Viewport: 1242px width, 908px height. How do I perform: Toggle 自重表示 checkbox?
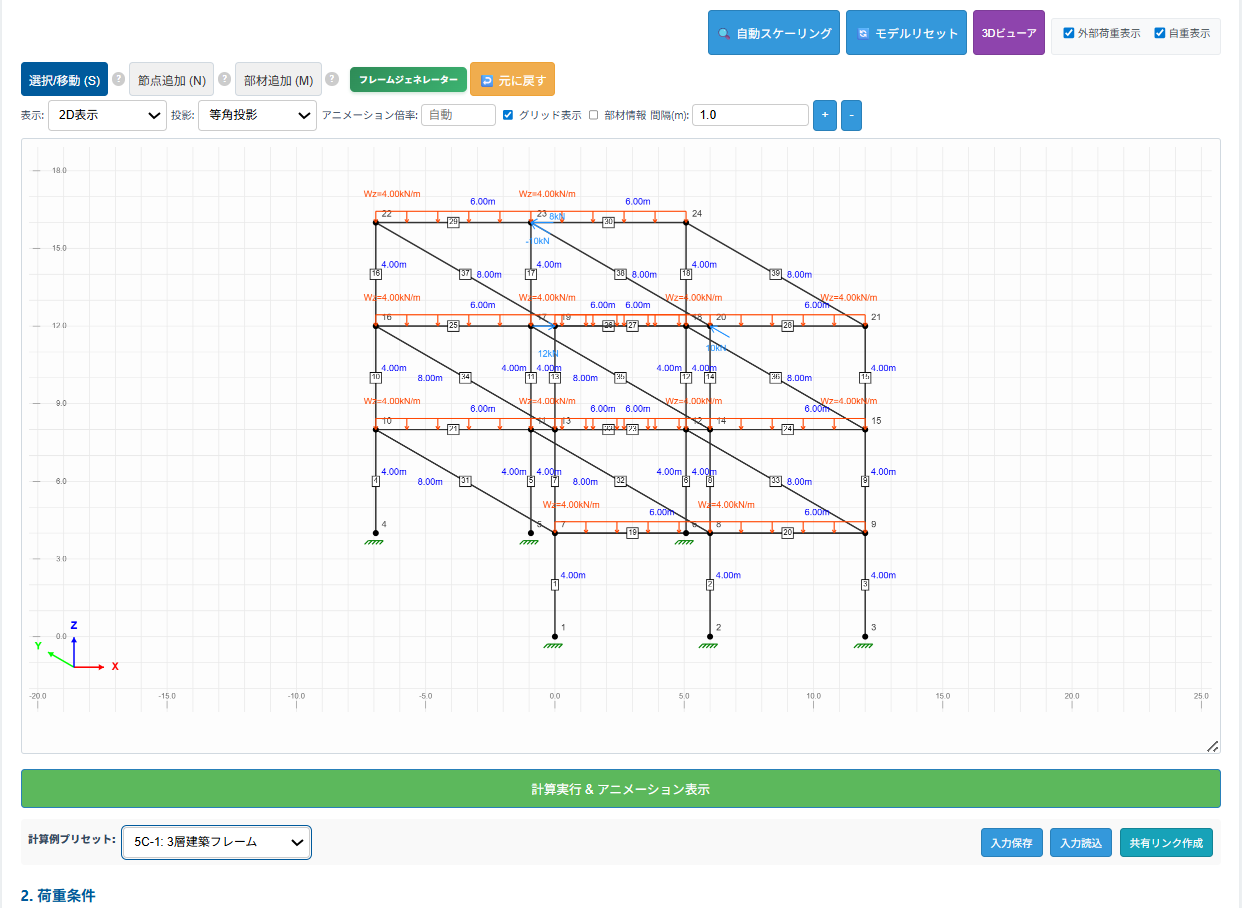pos(1160,33)
